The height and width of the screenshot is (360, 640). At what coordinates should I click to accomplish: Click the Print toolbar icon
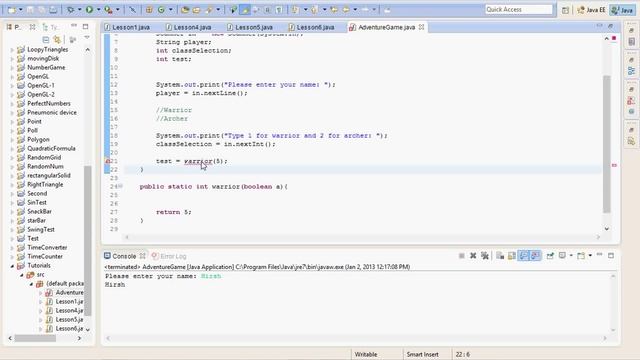pos(53,10)
